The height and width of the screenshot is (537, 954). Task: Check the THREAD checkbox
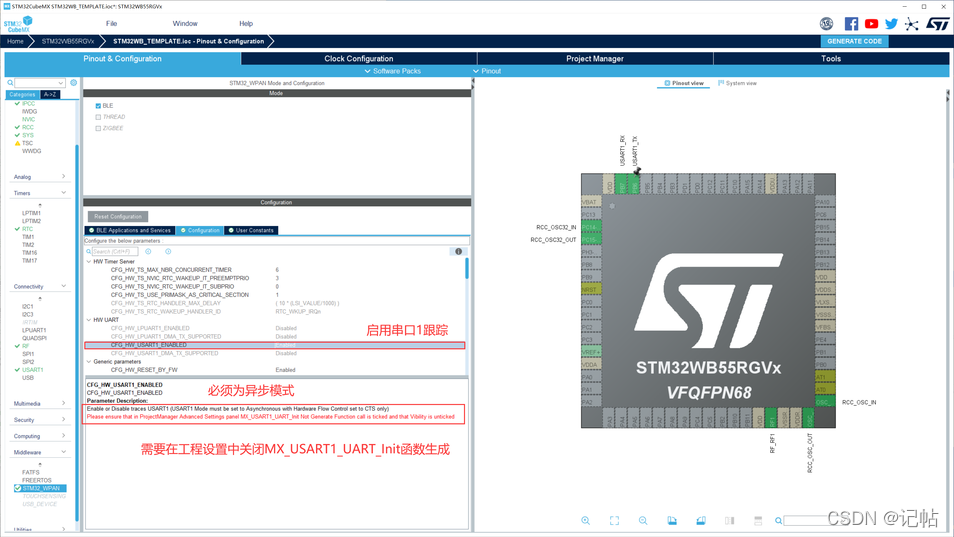point(98,117)
